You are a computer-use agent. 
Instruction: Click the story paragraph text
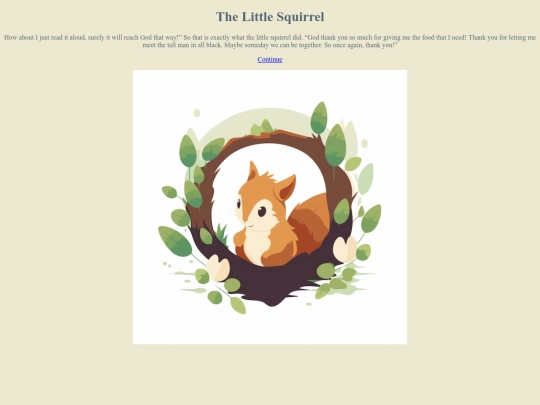point(270,41)
